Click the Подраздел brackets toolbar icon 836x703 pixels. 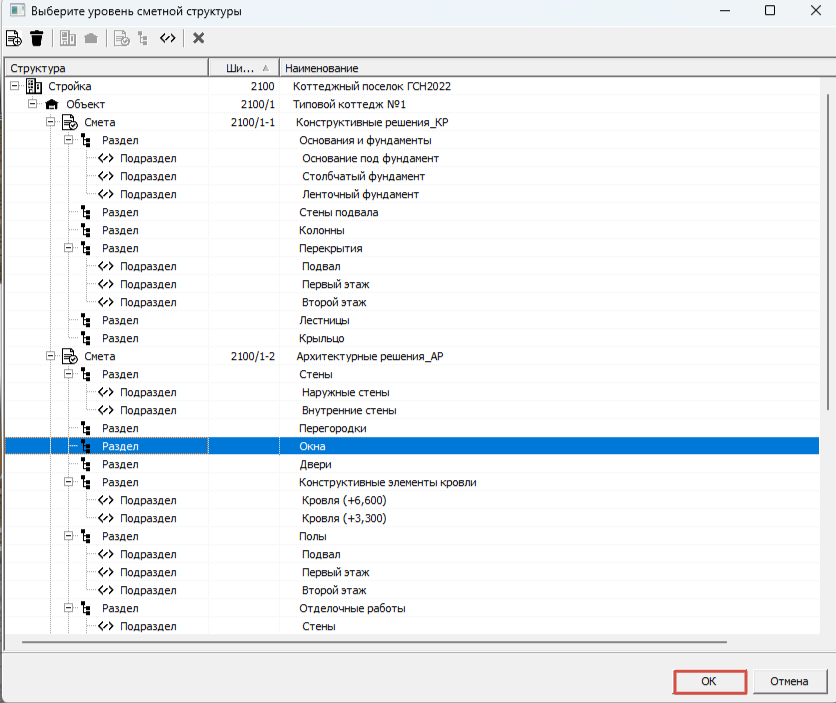tap(167, 38)
